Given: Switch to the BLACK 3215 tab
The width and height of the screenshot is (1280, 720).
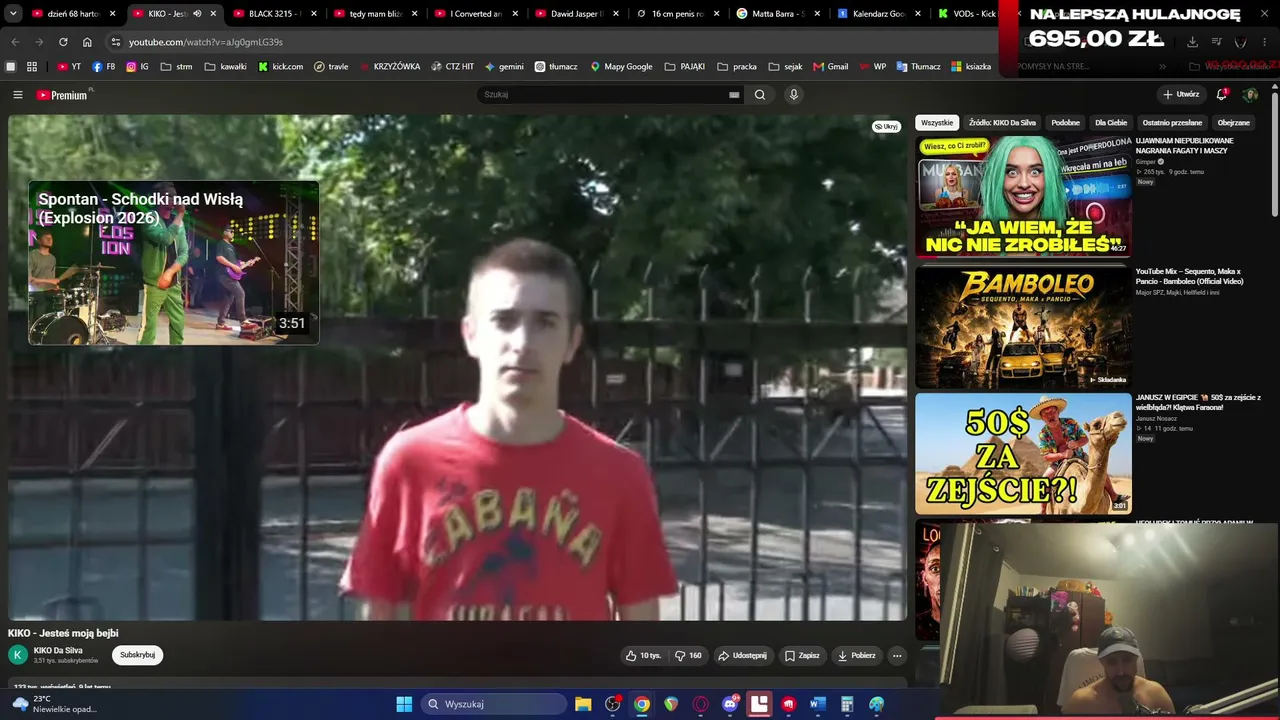Looking at the screenshot, I should pos(275,14).
